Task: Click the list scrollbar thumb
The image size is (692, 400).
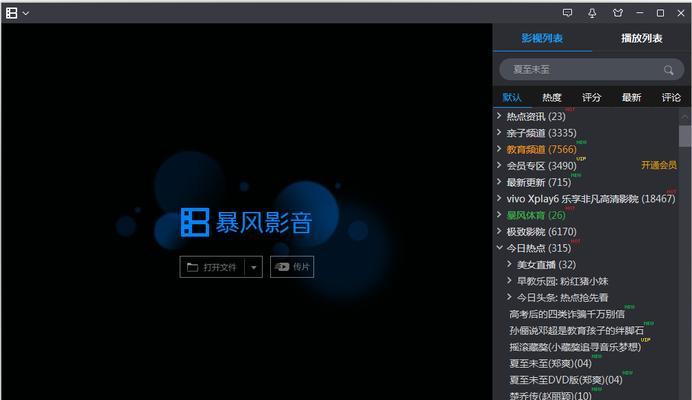Action: [x=685, y=136]
